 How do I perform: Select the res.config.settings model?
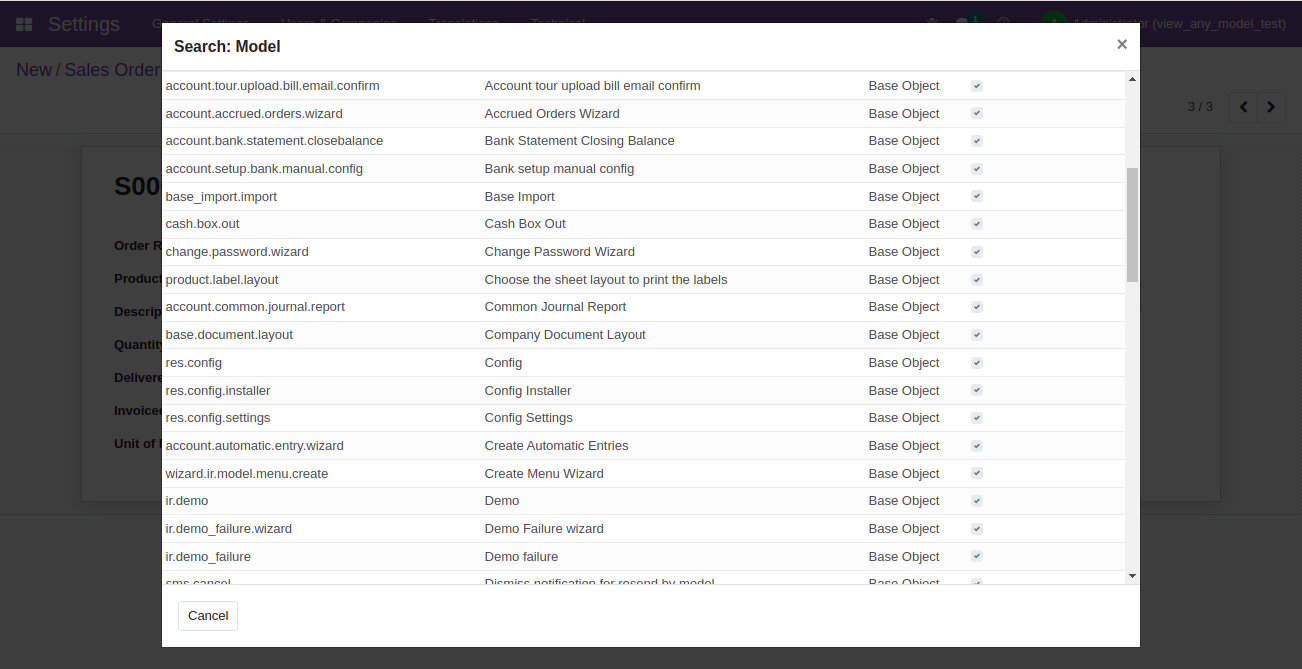point(218,418)
